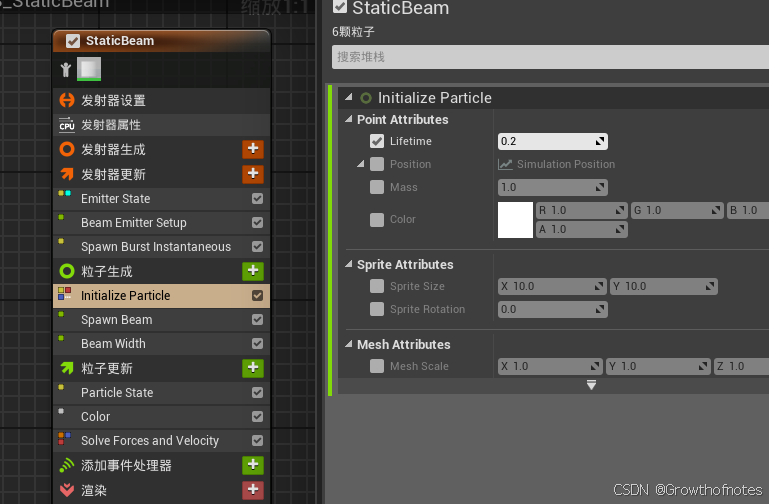Click the Emitter State module dots icon
The width and height of the screenshot is (769, 504).
65,193
